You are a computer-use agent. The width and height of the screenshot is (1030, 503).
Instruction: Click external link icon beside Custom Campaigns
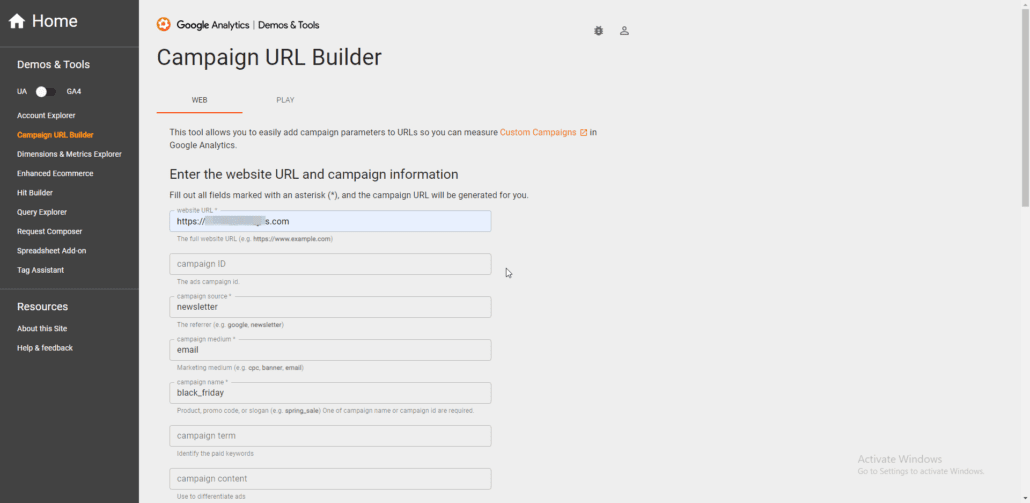[583, 132]
